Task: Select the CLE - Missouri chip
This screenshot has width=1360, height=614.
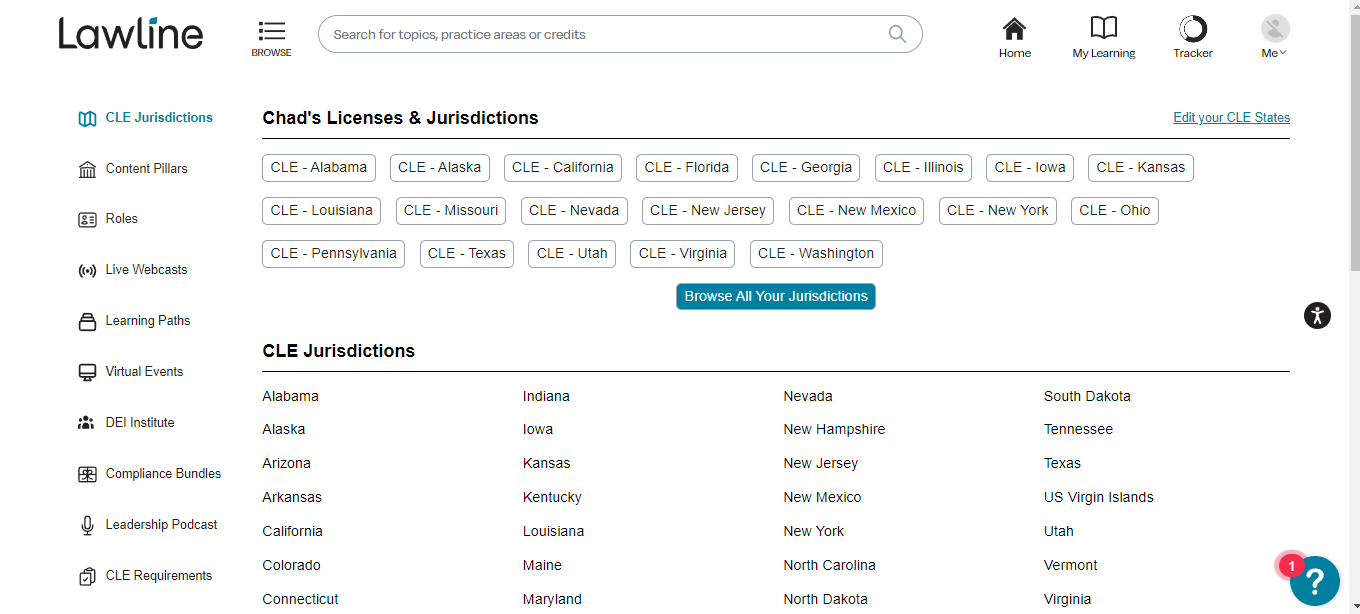Action: (x=451, y=211)
